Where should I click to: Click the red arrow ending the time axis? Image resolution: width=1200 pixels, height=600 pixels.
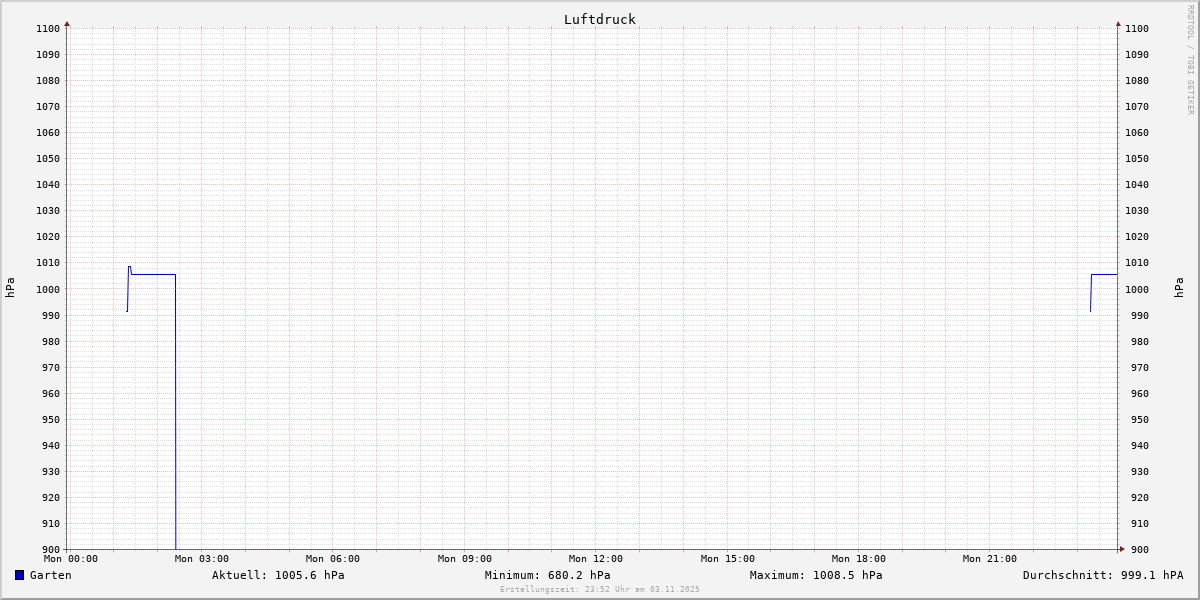1122,549
